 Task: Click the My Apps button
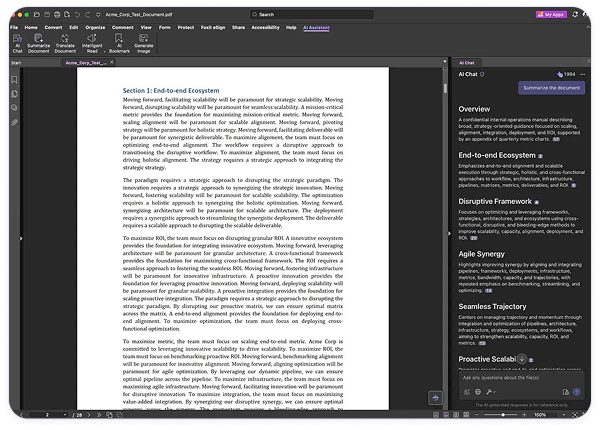(551, 15)
